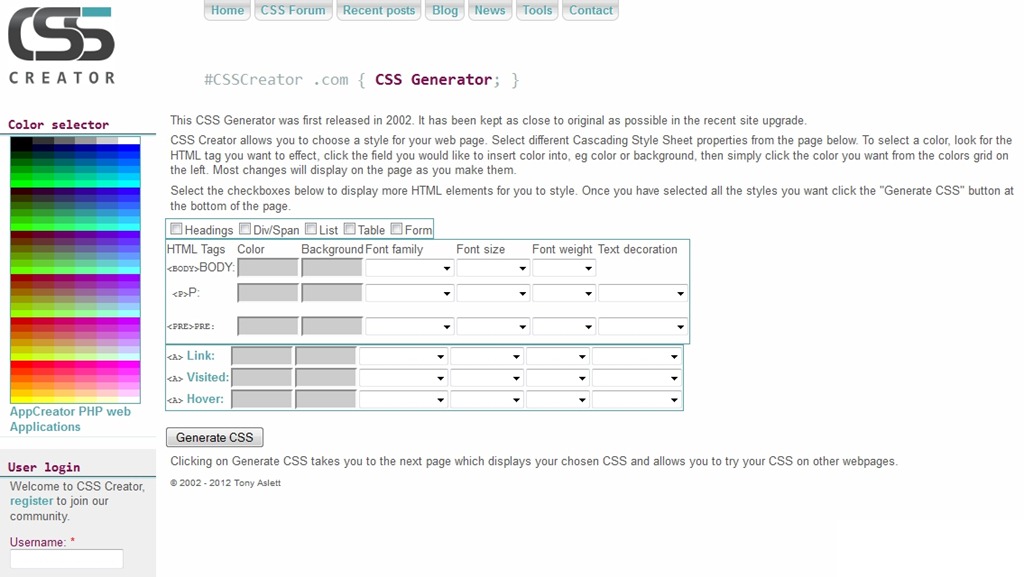The height and width of the screenshot is (577, 1024).
Task: Open the PRE Font size dropdown
Action: [492, 326]
